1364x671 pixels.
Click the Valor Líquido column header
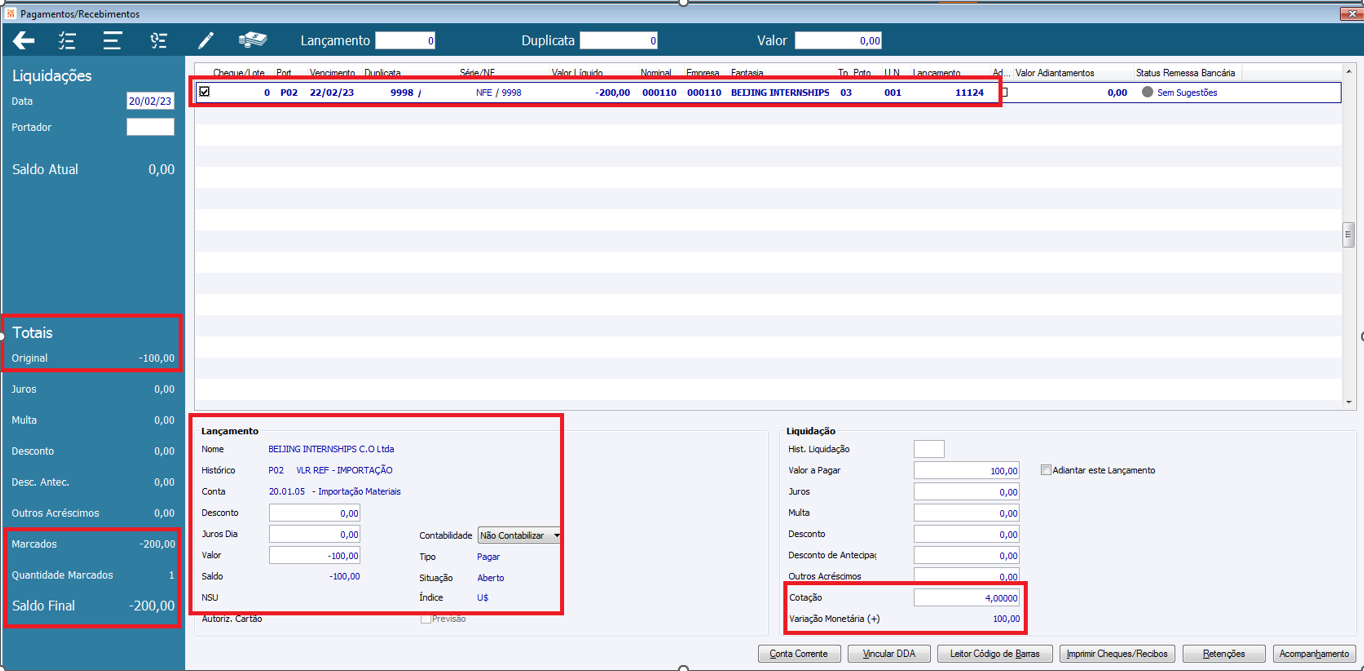point(576,73)
